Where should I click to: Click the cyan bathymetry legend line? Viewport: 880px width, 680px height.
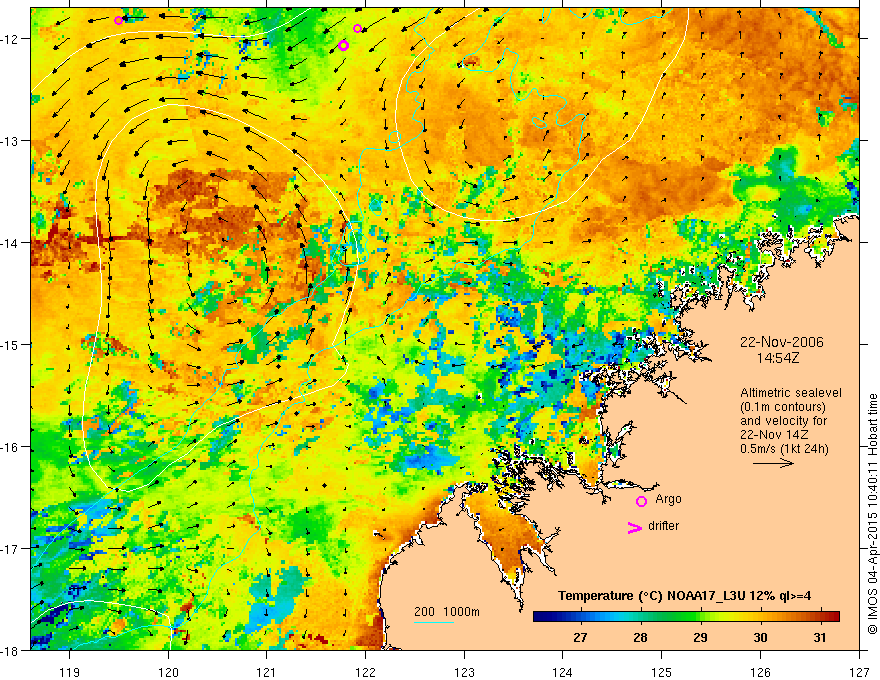click(434, 622)
